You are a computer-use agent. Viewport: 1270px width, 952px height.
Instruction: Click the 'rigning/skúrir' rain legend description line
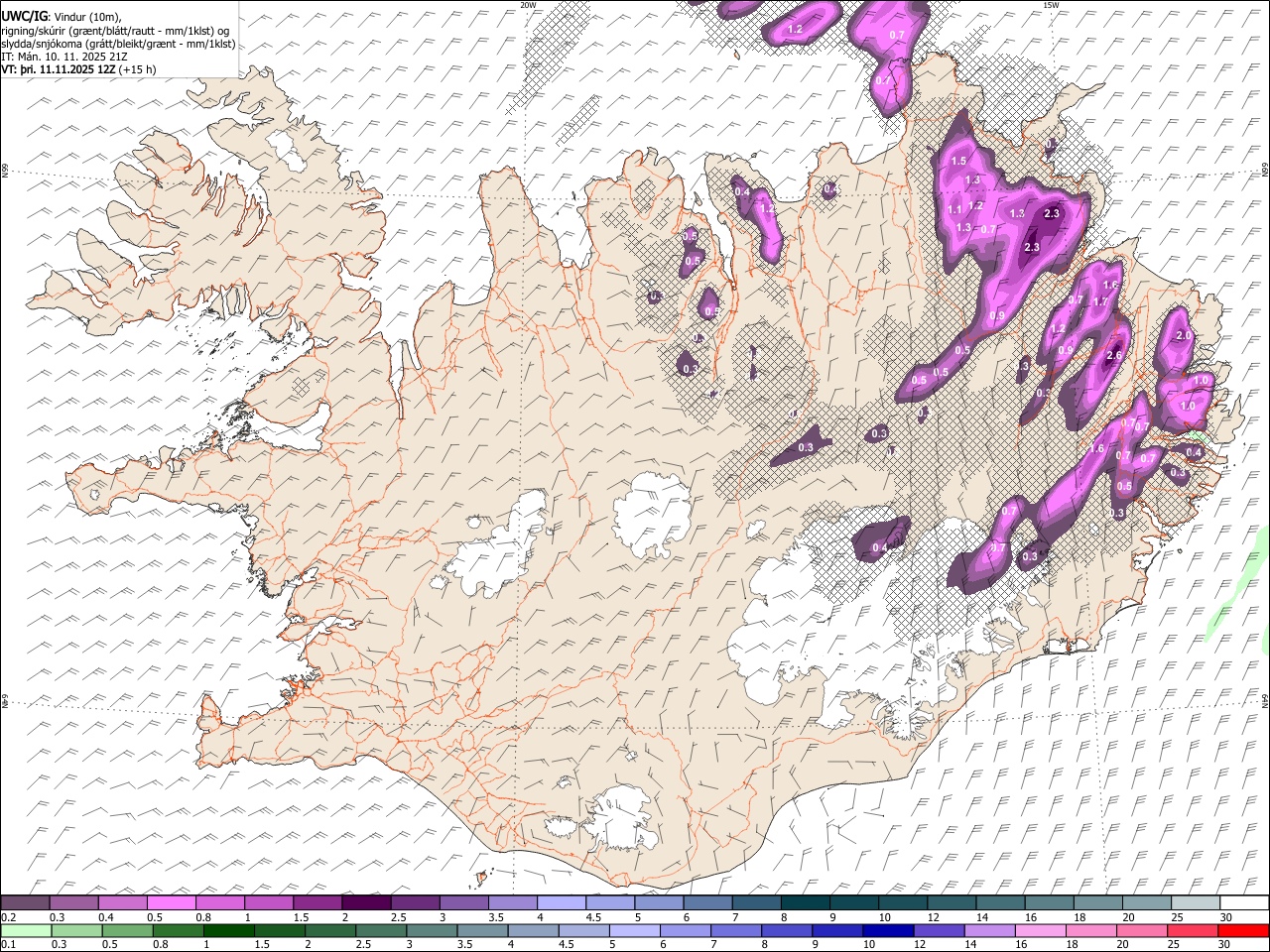(115, 31)
